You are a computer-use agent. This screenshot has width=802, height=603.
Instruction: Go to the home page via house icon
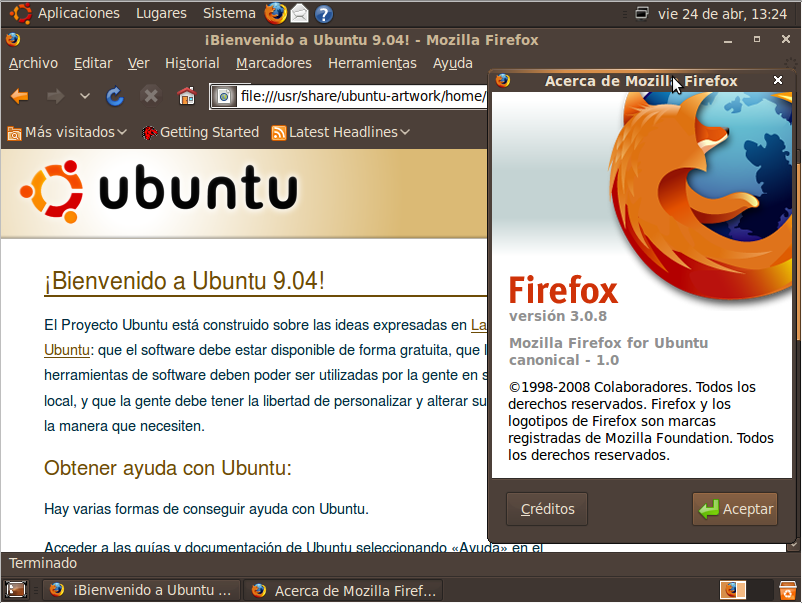coord(187,96)
